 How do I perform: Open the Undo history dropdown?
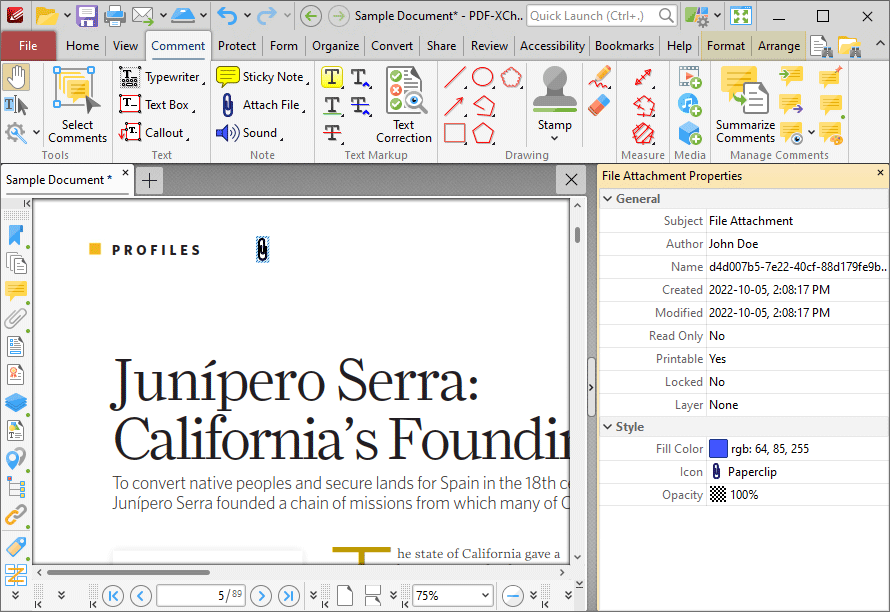[x=247, y=15]
